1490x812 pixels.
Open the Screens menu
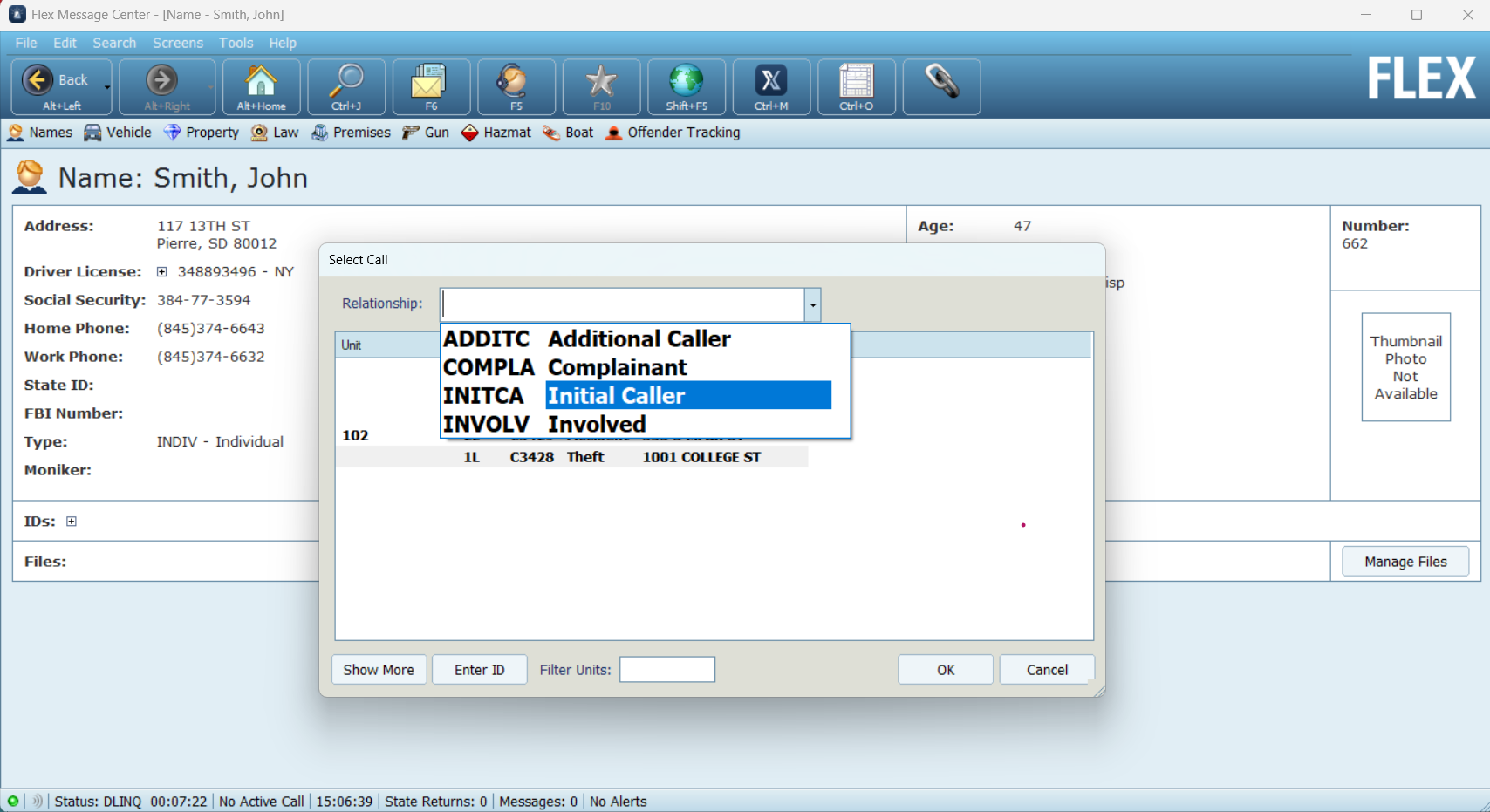click(177, 43)
